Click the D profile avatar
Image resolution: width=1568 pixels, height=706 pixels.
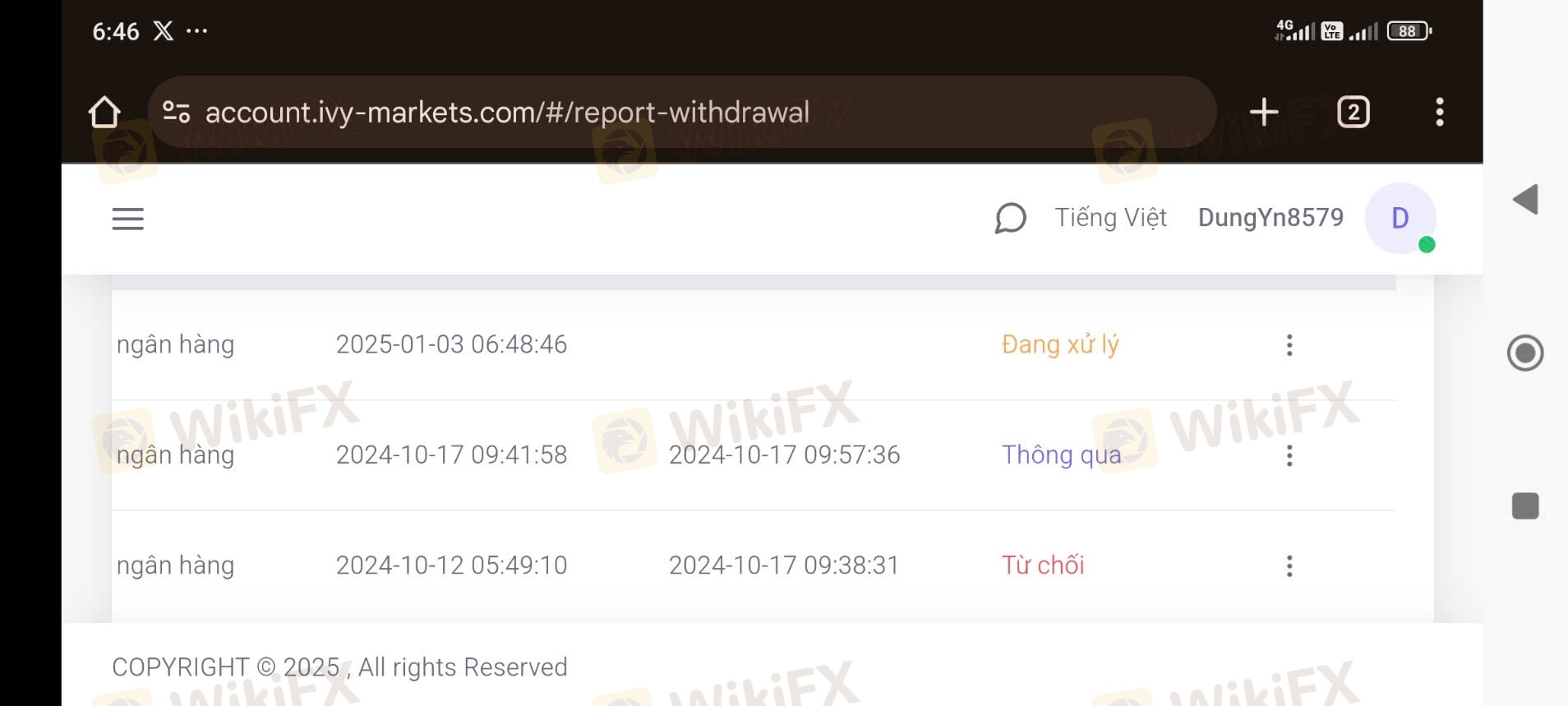(1400, 218)
